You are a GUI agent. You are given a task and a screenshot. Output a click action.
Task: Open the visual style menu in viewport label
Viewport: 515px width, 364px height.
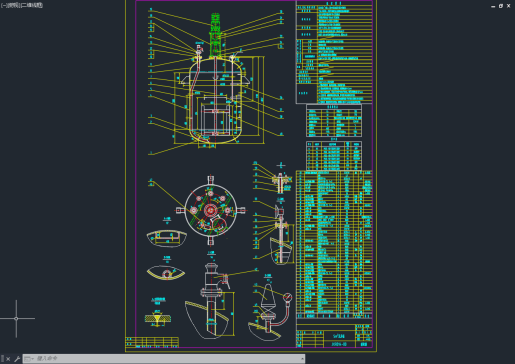32,5
